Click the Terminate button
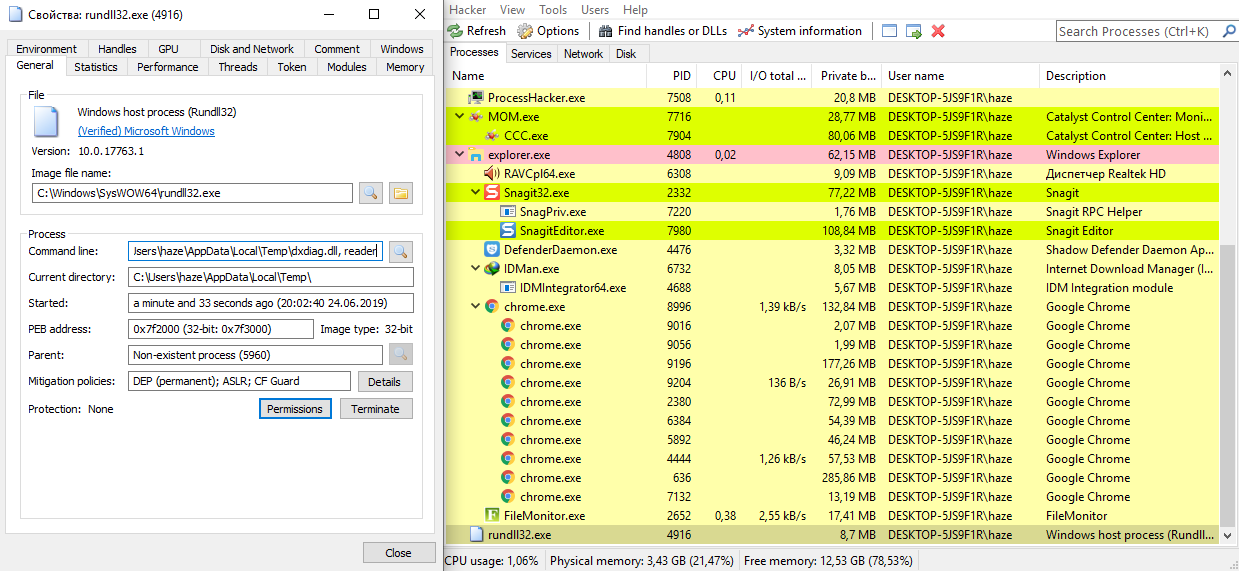Screen dimensions: 1239x571 (375, 409)
